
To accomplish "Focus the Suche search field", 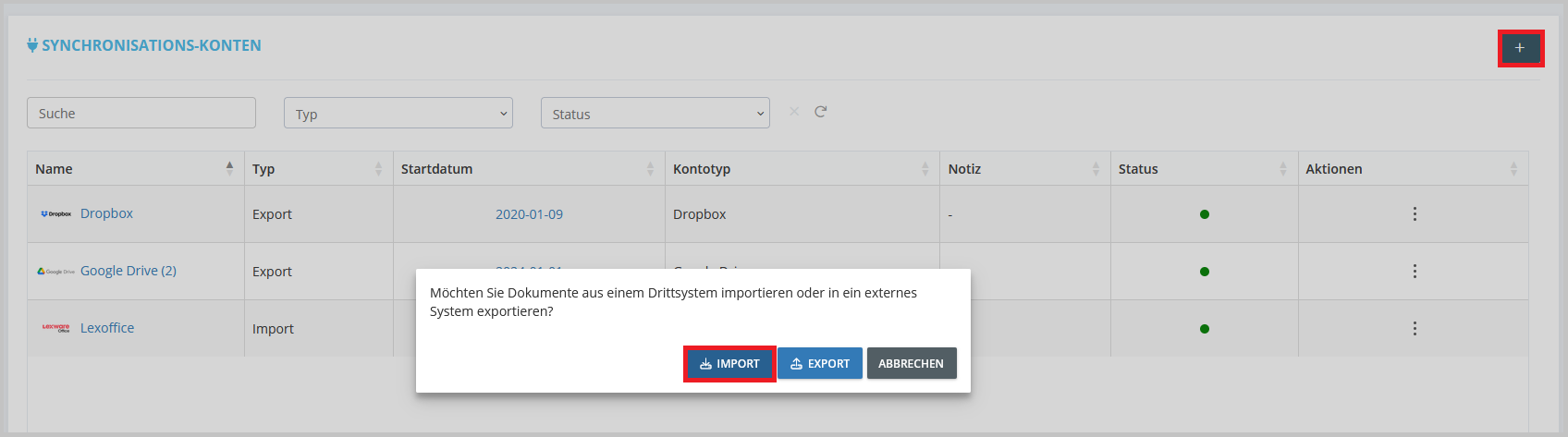I will pyautogui.click(x=141, y=113).
